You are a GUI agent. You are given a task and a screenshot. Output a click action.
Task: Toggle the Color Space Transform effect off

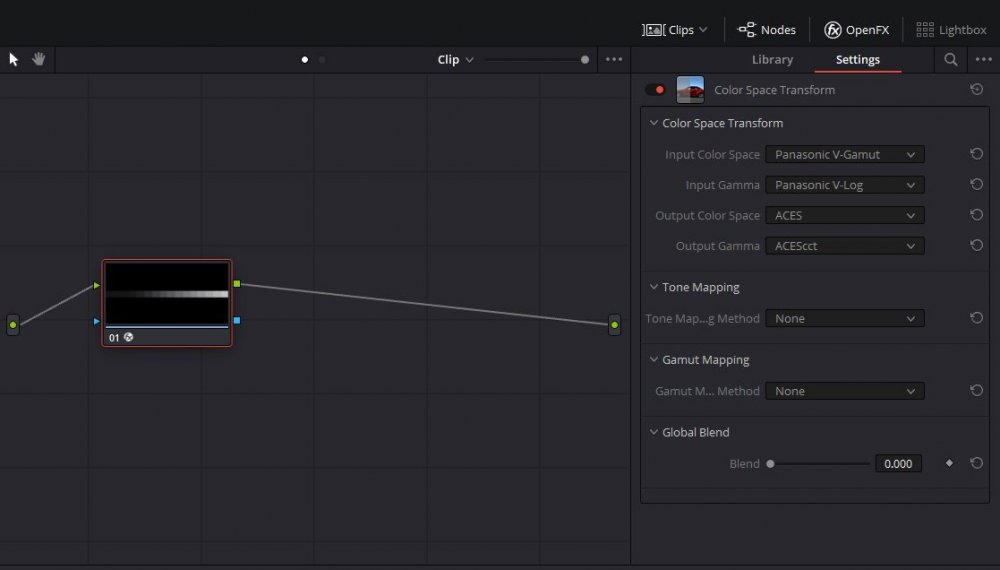pyautogui.click(x=656, y=90)
